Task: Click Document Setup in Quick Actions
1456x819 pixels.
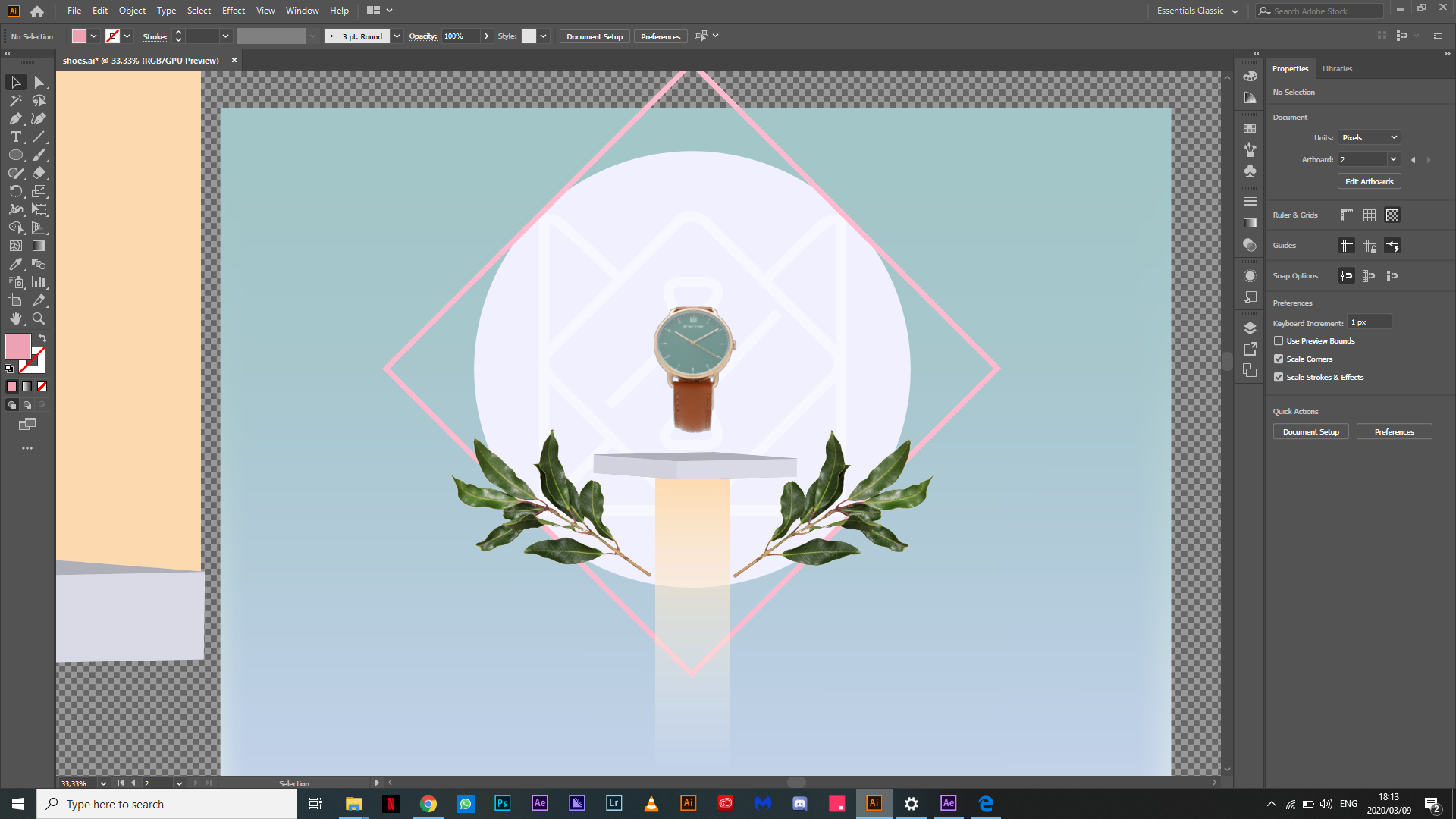Action: point(1310,431)
